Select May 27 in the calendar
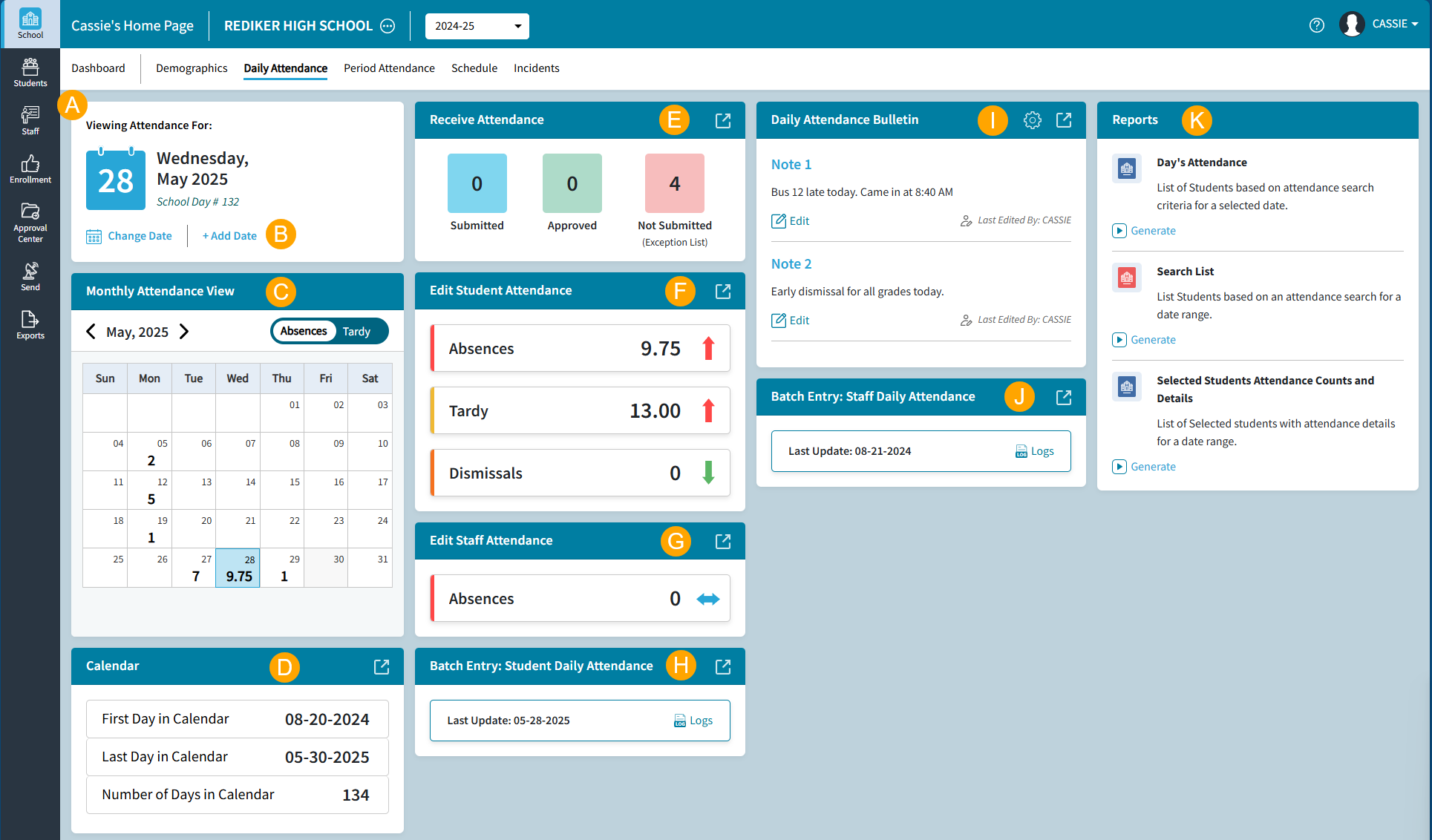The image size is (1432, 840). point(194,568)
